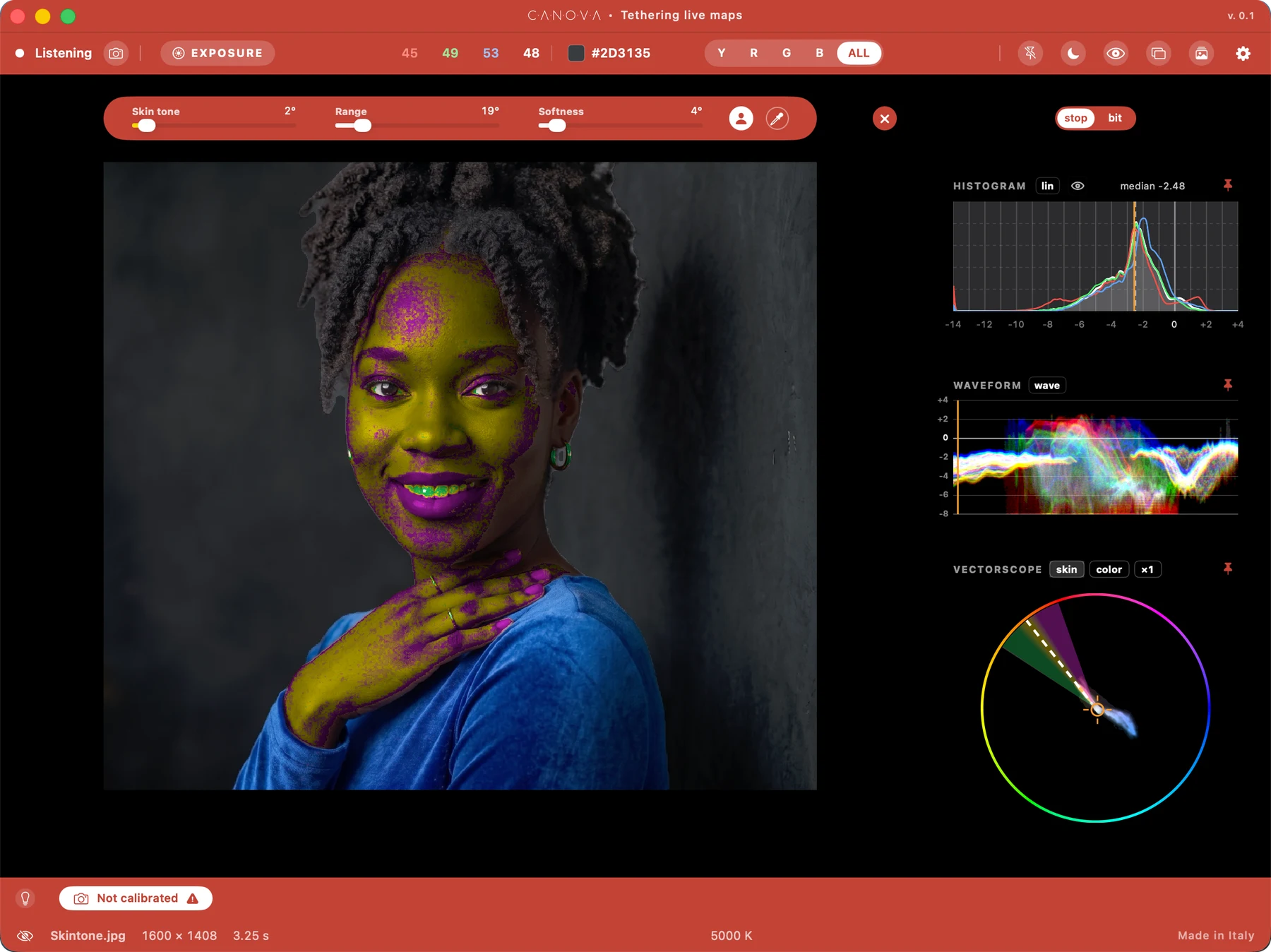Click the overlapping windows icon in toolbar
This screenshot has height=952, width=1271.
click(1158, 53)
